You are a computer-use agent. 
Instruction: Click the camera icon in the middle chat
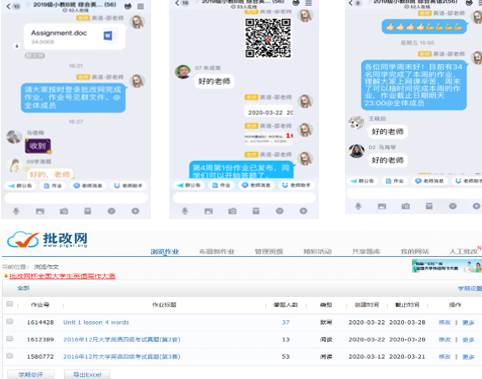point(232,211)
